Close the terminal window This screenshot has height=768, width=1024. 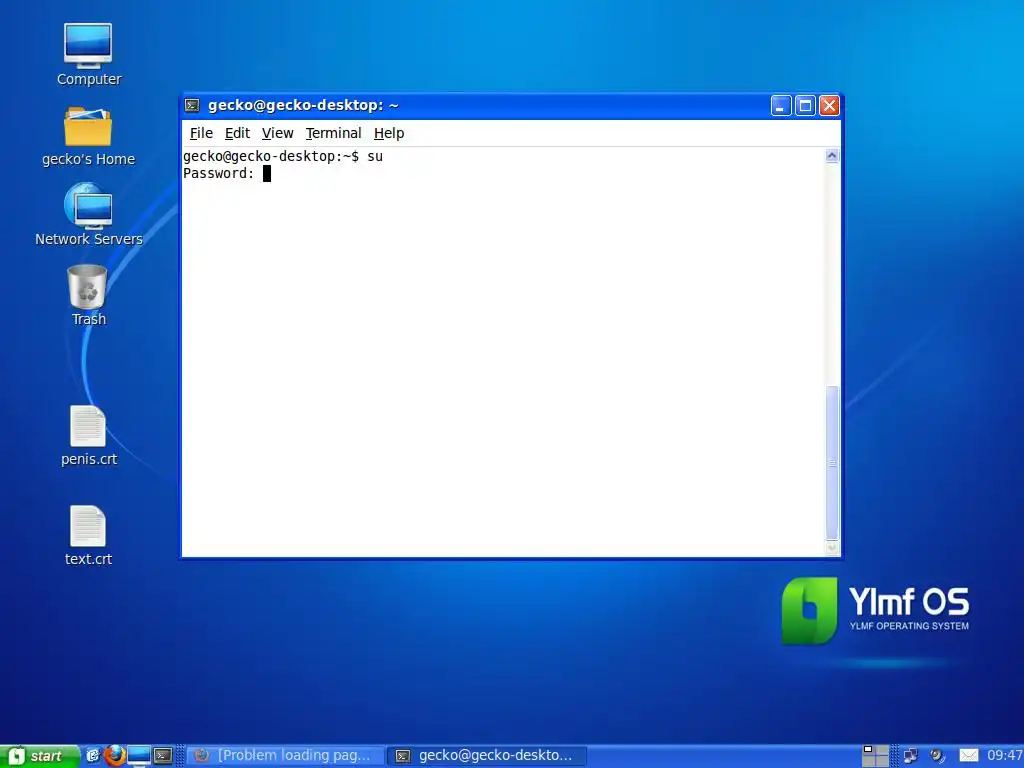[829, 106]
